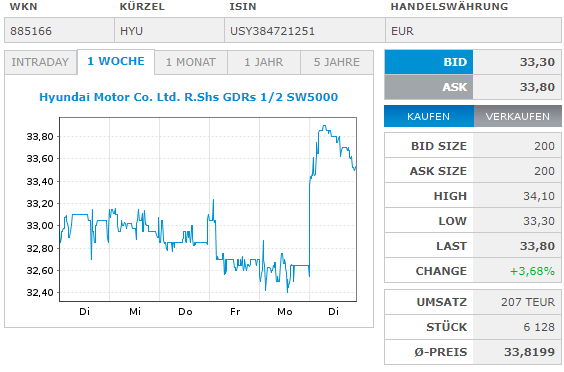The height and width of the screenshot is (372, 564).
Task: Click the Fr x-axis label
Action: pos(235,312)
